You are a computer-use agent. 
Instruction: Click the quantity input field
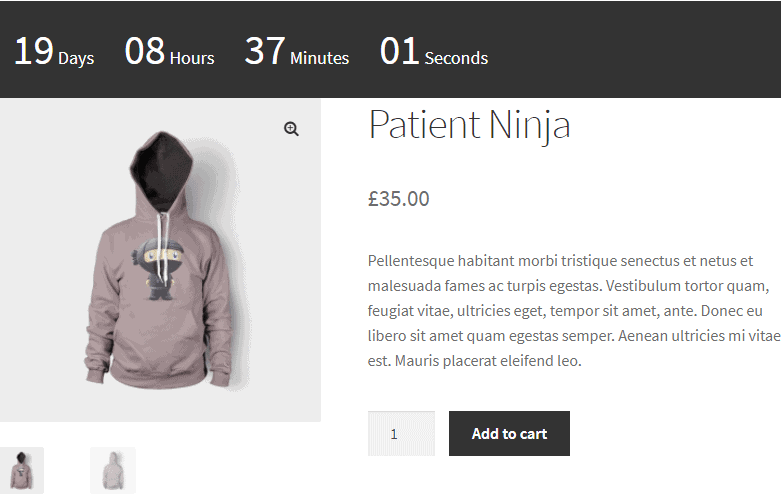tap(401, 434)
